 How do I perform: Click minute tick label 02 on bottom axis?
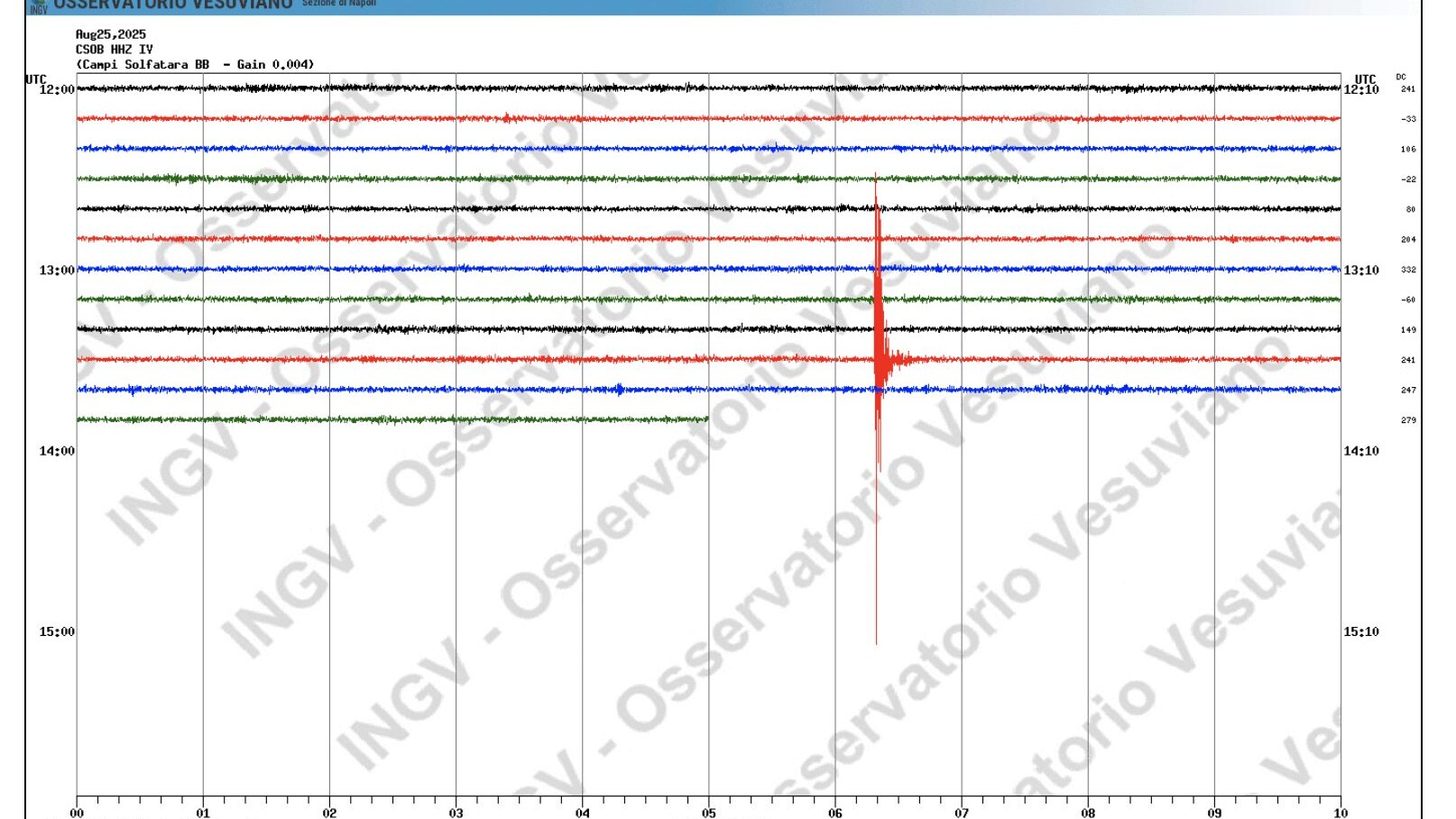pyautogui.click(x=329, y=813)
